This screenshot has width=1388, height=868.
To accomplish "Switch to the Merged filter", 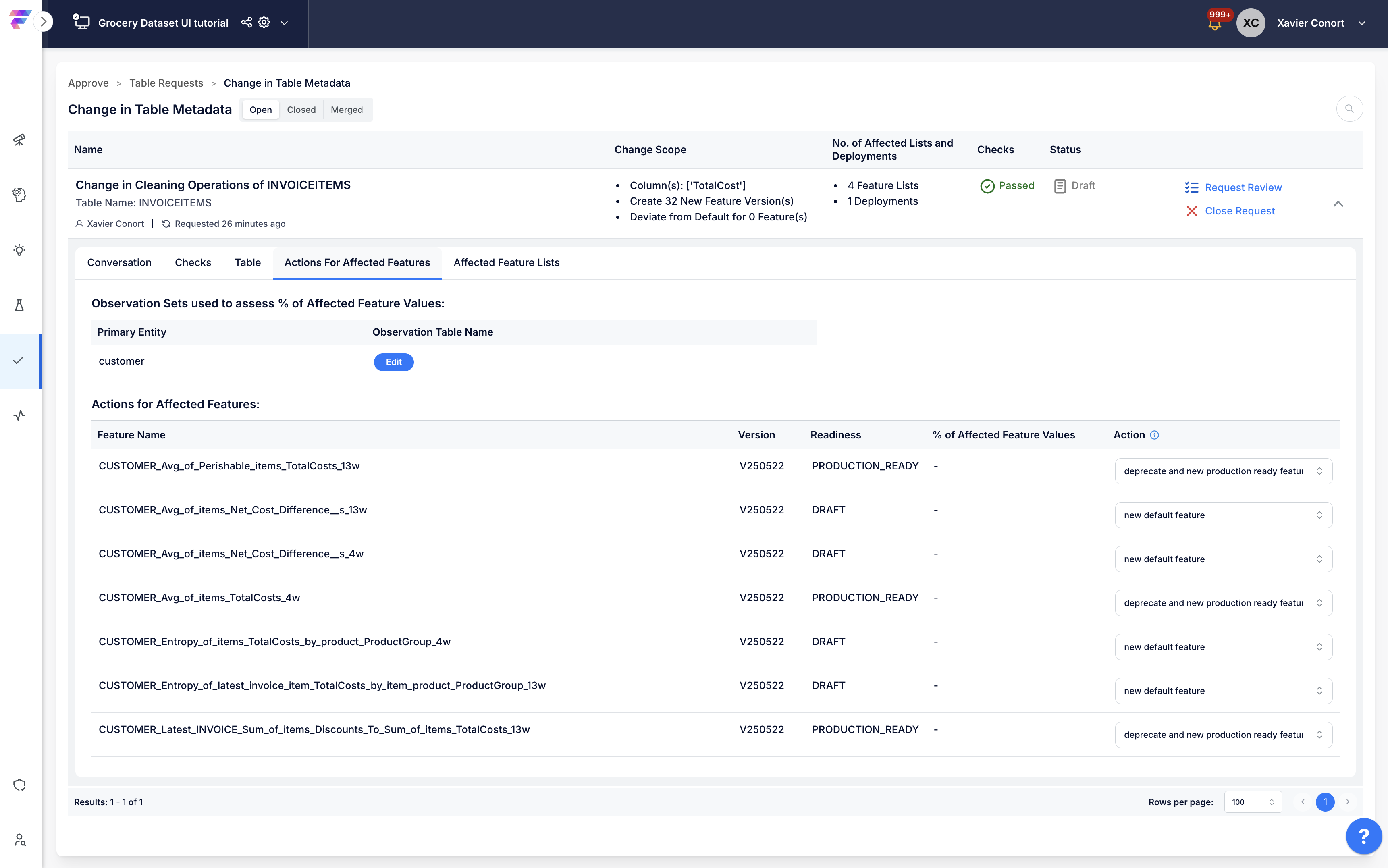I will click(x=347, y=110).
